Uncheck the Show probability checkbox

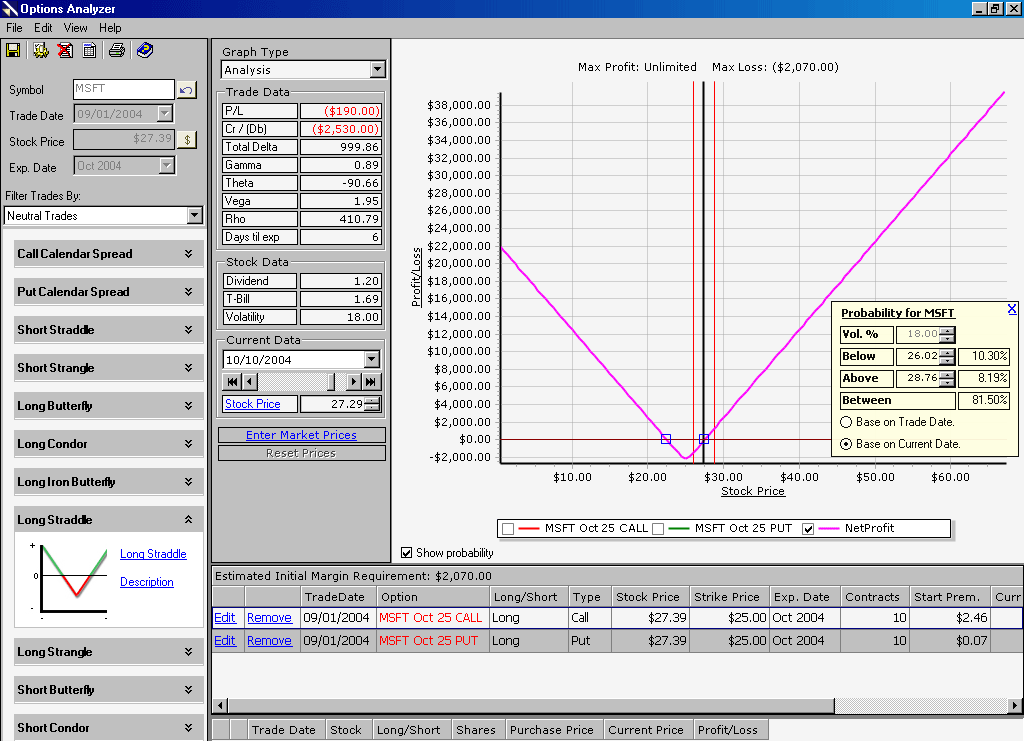(x=407, y=552)
